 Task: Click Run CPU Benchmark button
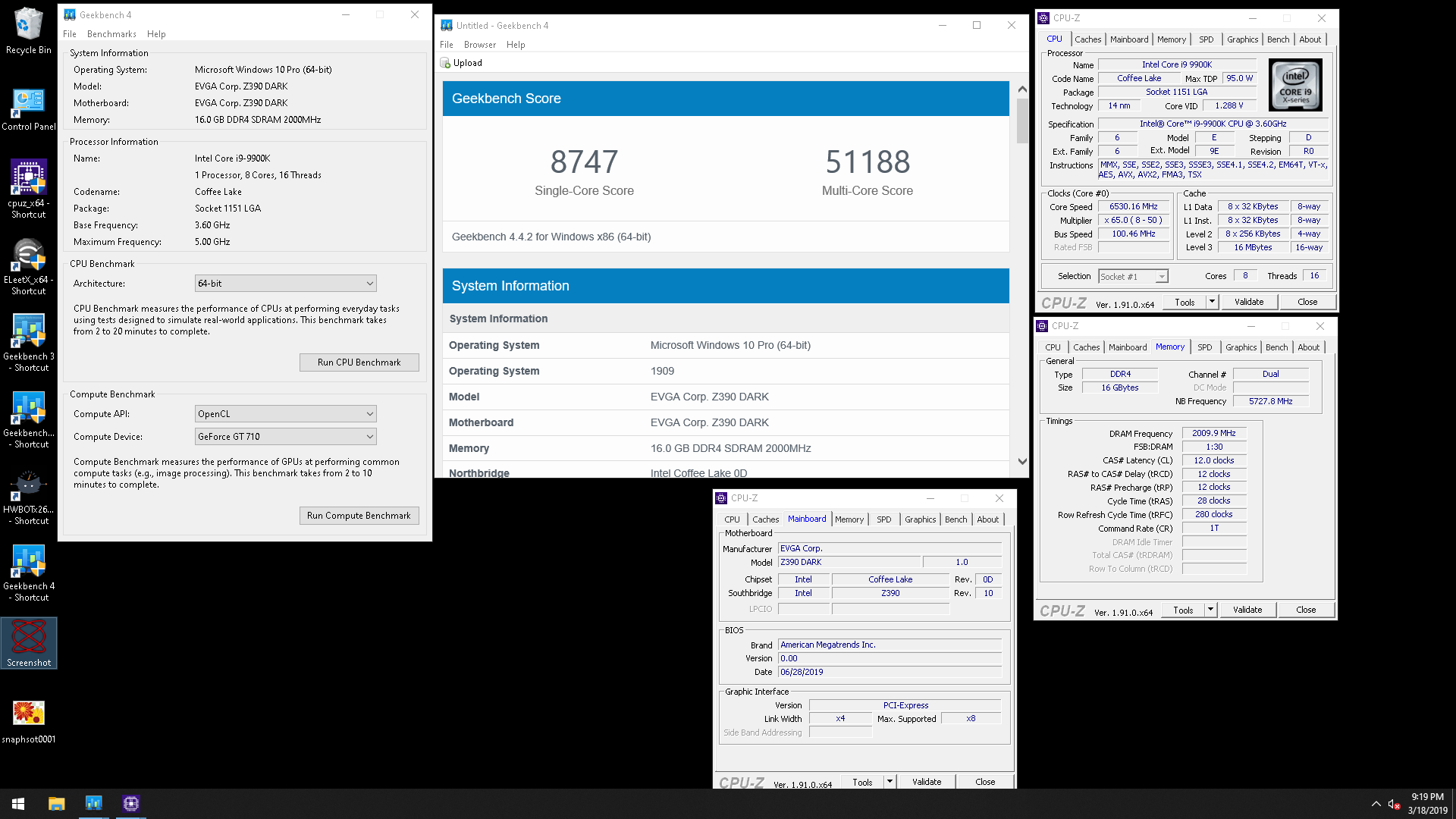359,362
